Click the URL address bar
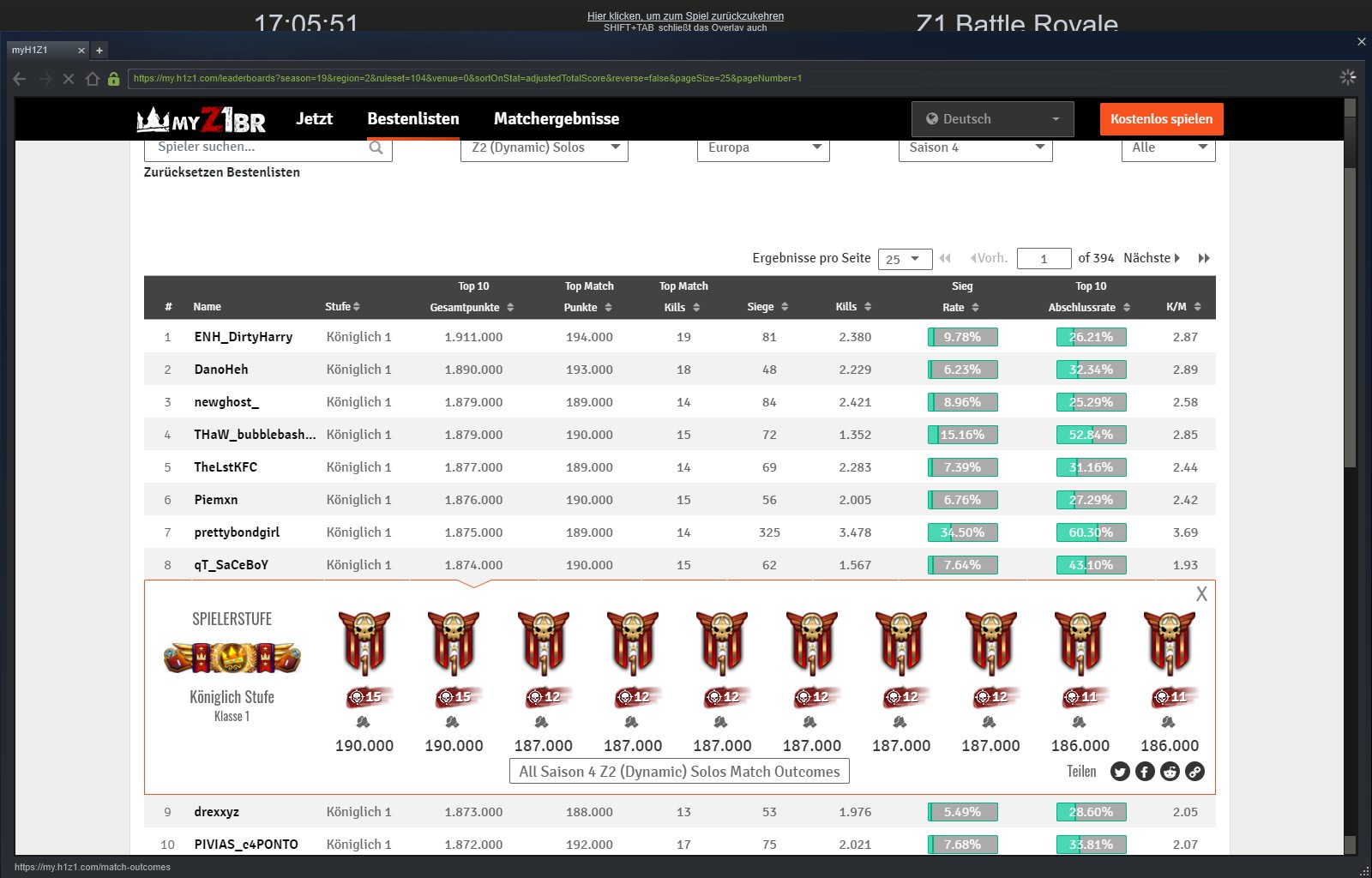The image size is (1372, 878). 729,79
